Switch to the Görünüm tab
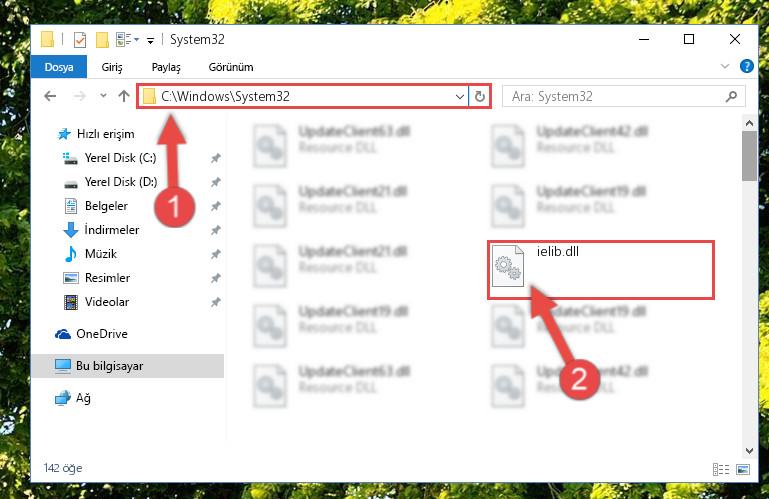This screenshot has width=769, height=499. pos(231,67)
